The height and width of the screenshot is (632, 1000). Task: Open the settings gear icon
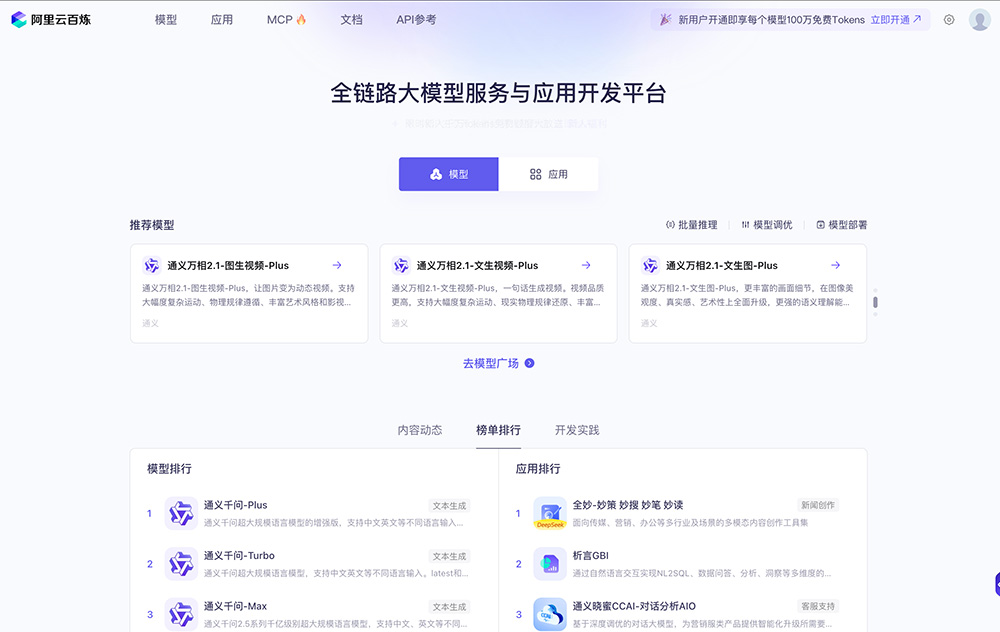pos(949,20)
